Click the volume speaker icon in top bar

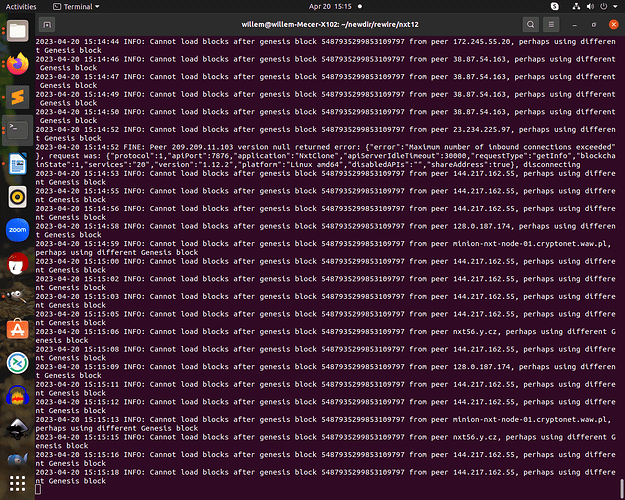[x=590, y=6]
